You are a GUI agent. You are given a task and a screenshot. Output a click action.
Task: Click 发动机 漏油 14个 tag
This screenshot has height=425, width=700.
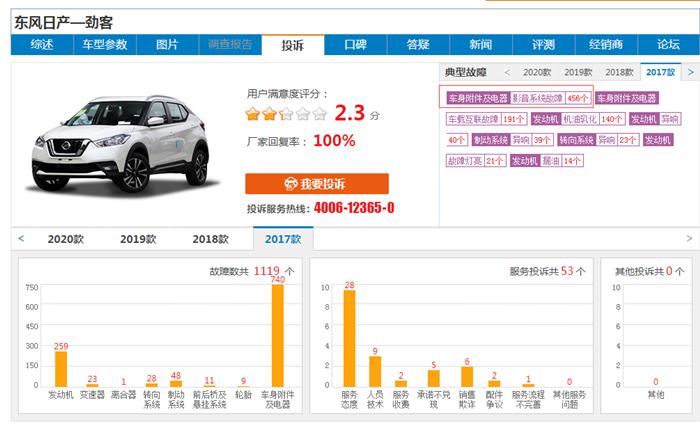(x=547, y=161)
